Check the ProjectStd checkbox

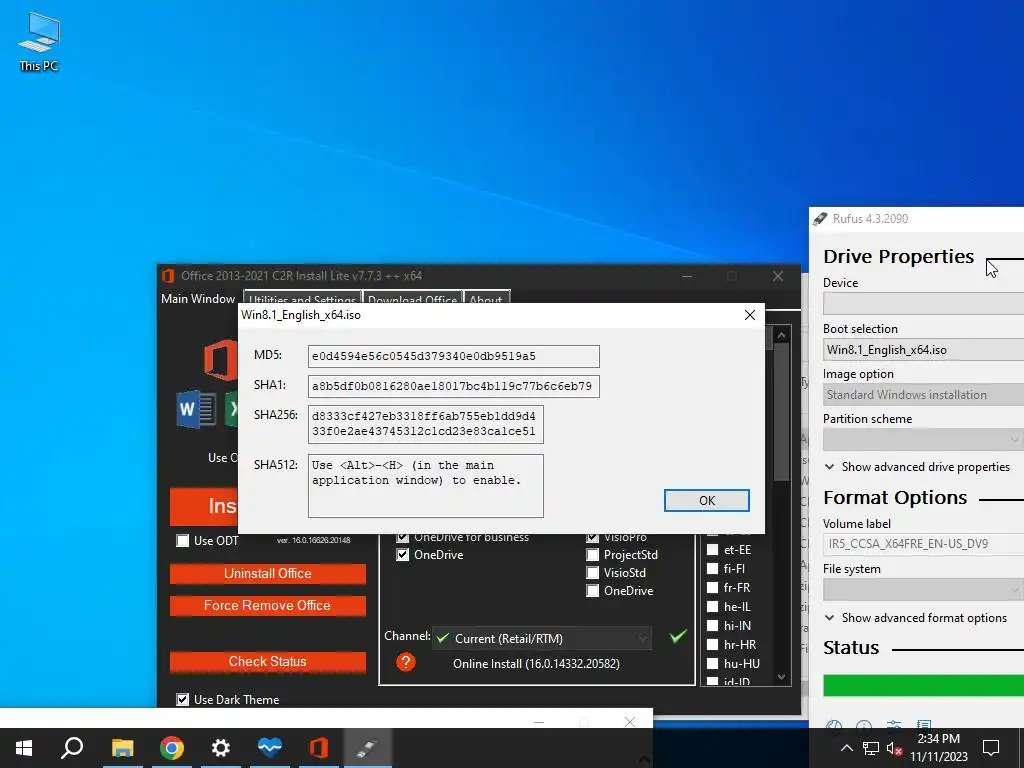coord(592,555)
